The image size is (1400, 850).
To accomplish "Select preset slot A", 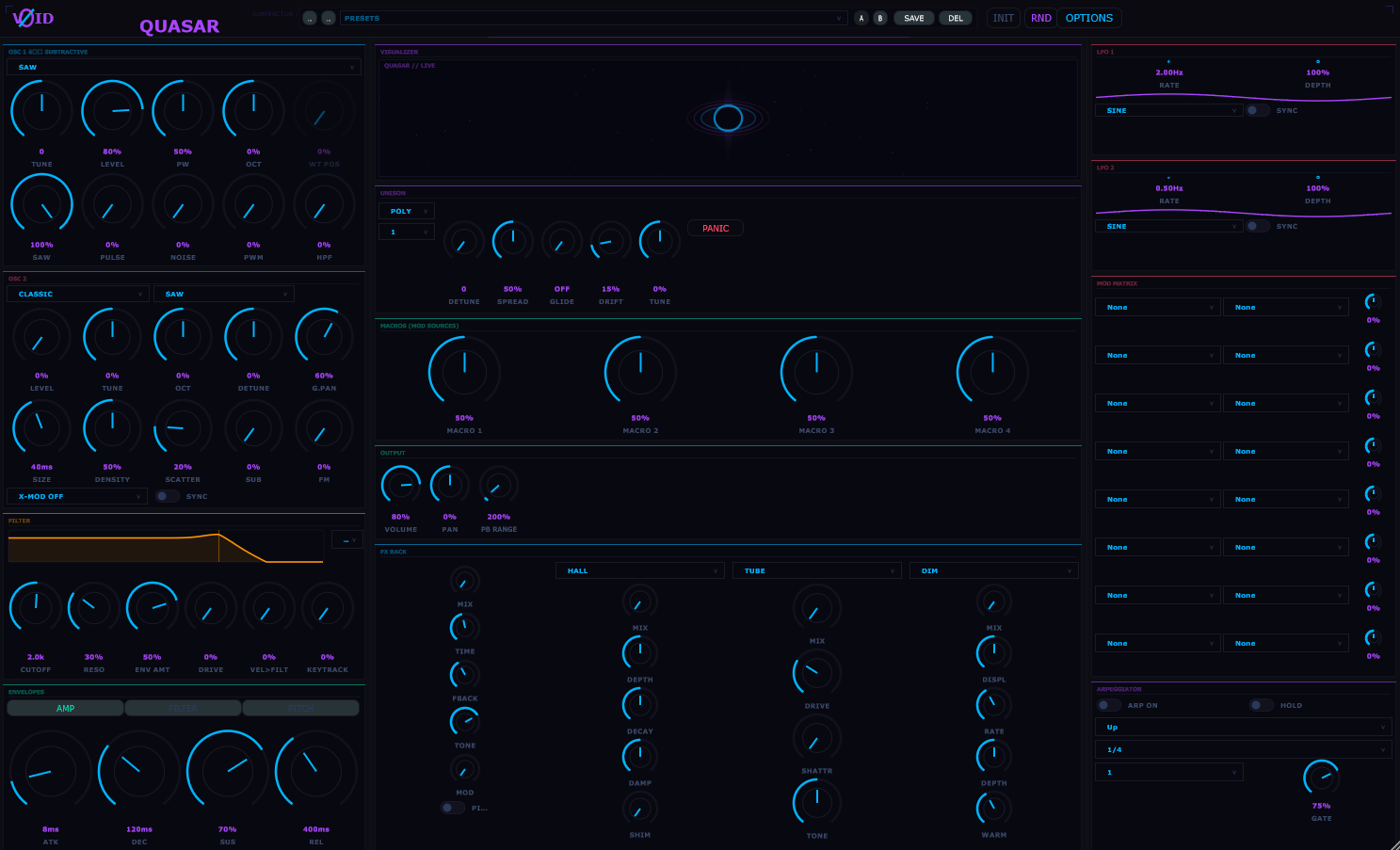I will [861, 18].
